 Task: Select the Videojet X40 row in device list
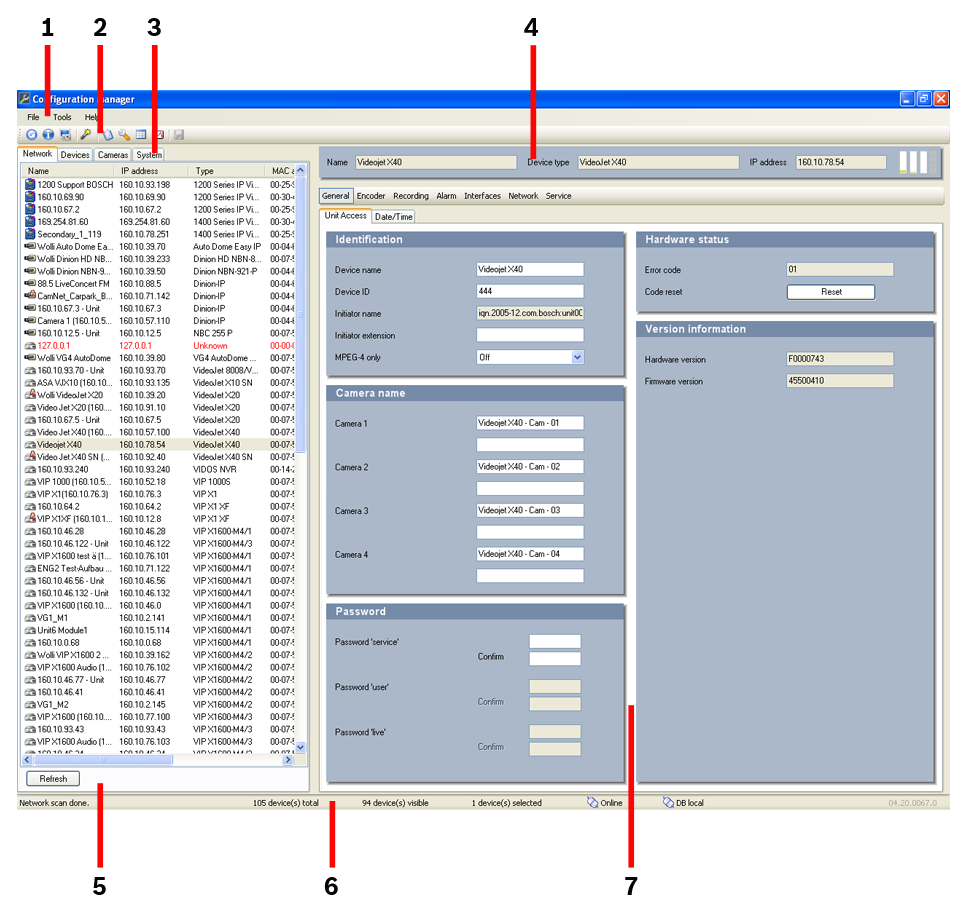pyautogui.click(x=158, y=444)
